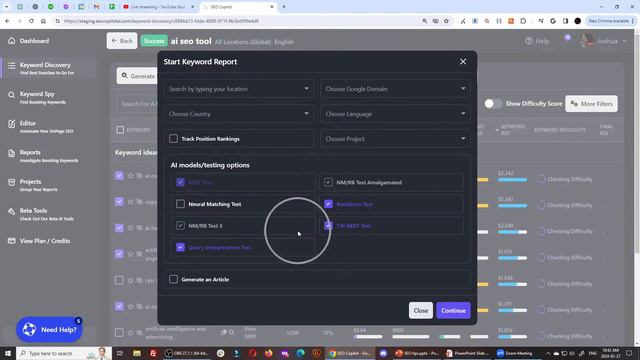Open Task View on the taskbar

[x=120, y=353]
